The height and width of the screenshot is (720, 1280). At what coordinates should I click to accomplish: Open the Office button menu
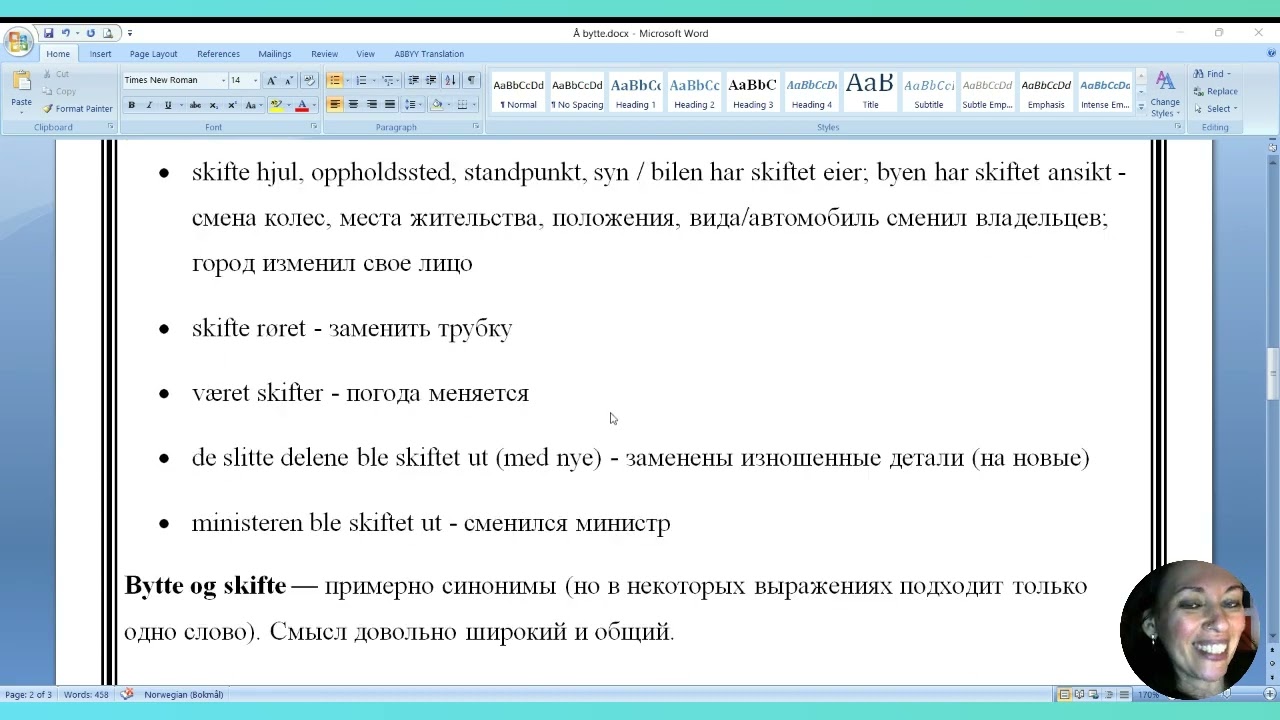coord(17,41)
